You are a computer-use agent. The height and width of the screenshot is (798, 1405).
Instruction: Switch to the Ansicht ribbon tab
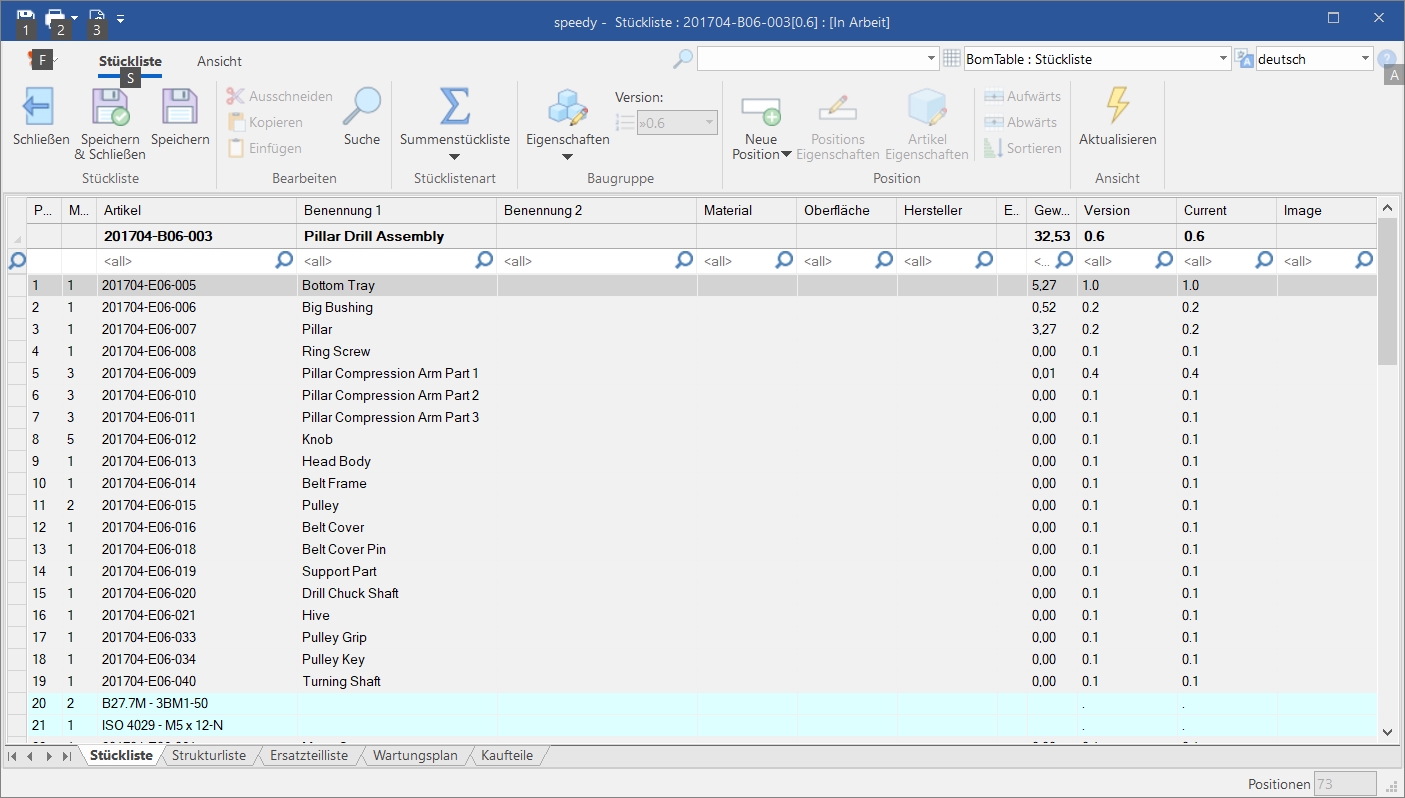(x=219, y=61)
